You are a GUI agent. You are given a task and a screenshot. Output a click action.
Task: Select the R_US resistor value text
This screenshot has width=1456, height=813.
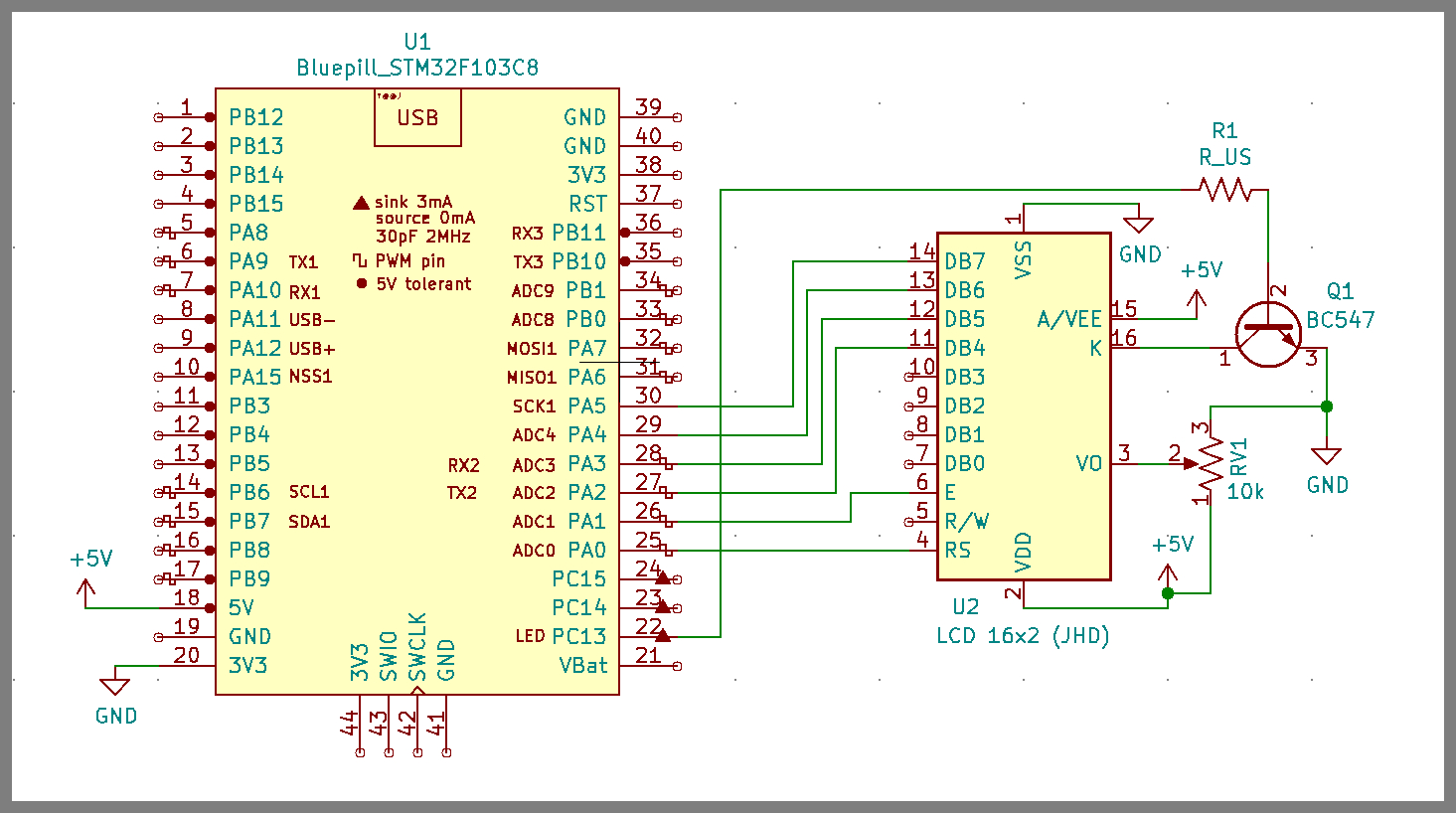pos(1224,157)
